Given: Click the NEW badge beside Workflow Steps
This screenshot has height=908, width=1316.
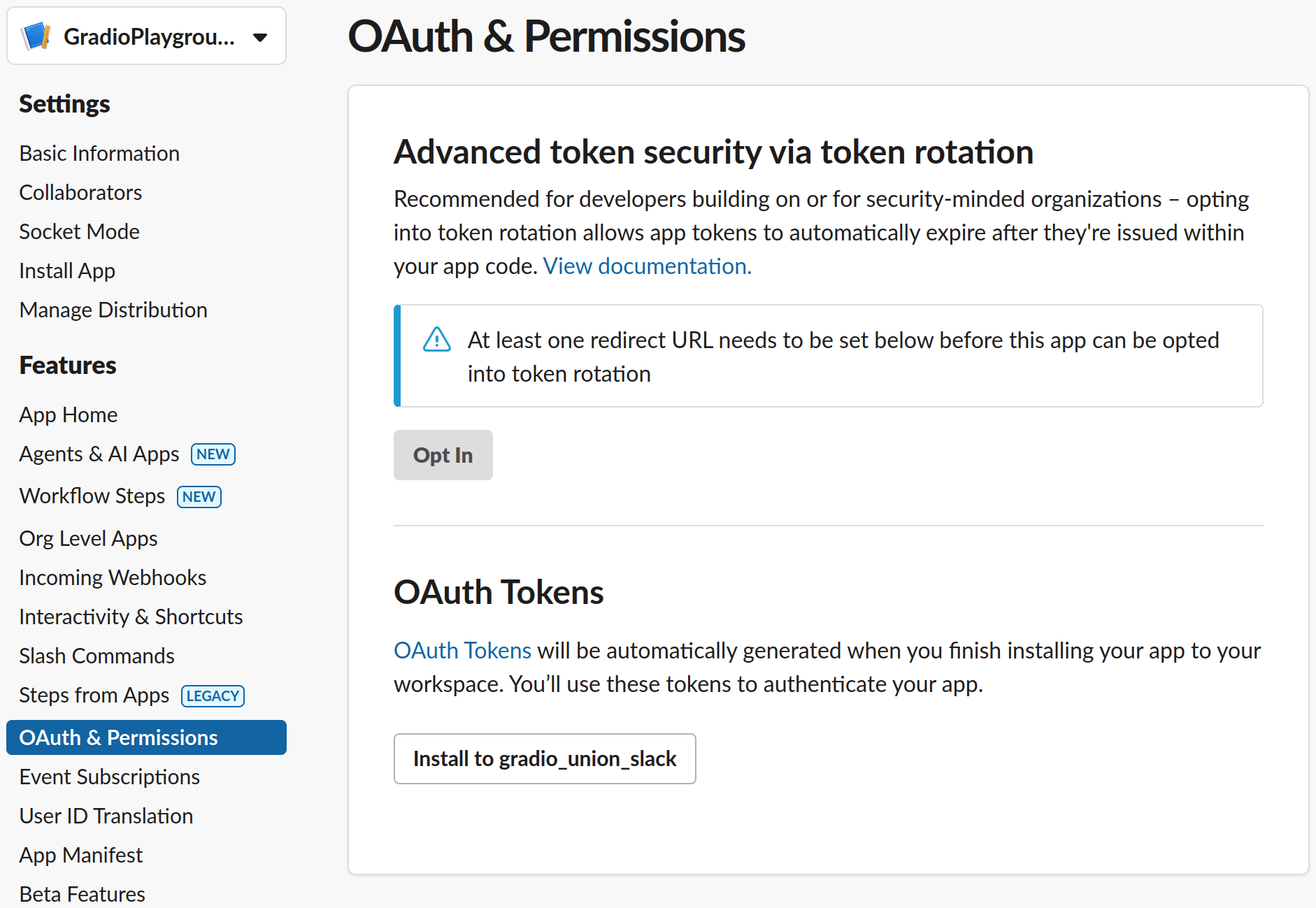Looking at the screenshot, I should pyautogui.click(x=199, y=496).
